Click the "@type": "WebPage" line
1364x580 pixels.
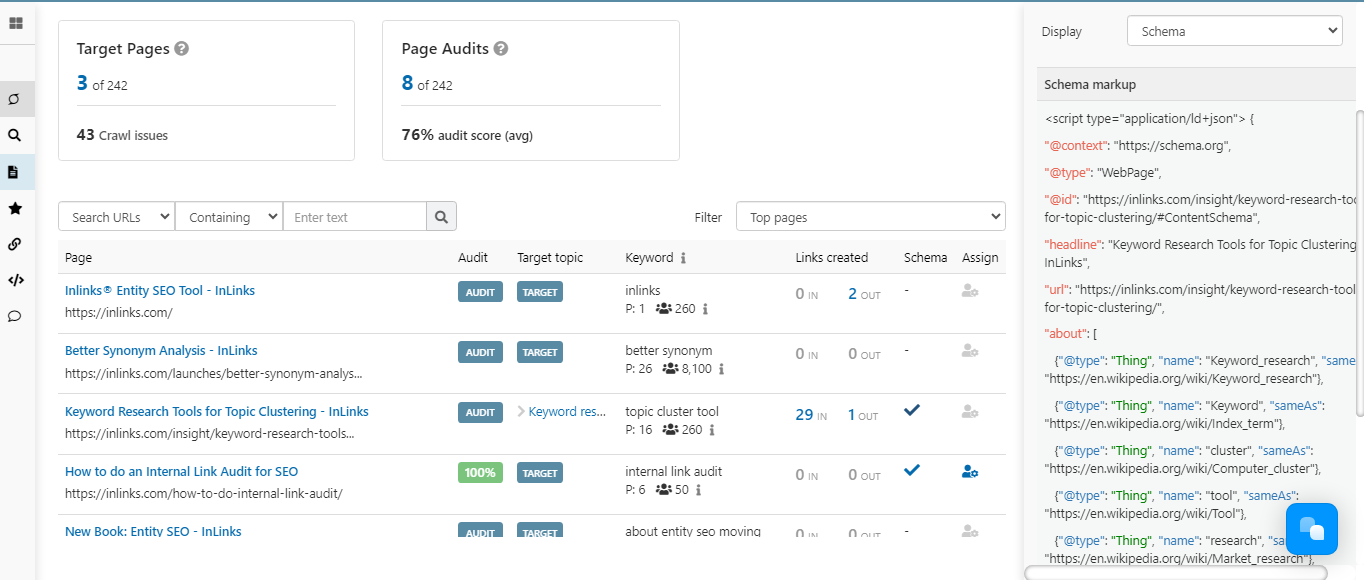pyautogui.click(x=1103, y=172)
